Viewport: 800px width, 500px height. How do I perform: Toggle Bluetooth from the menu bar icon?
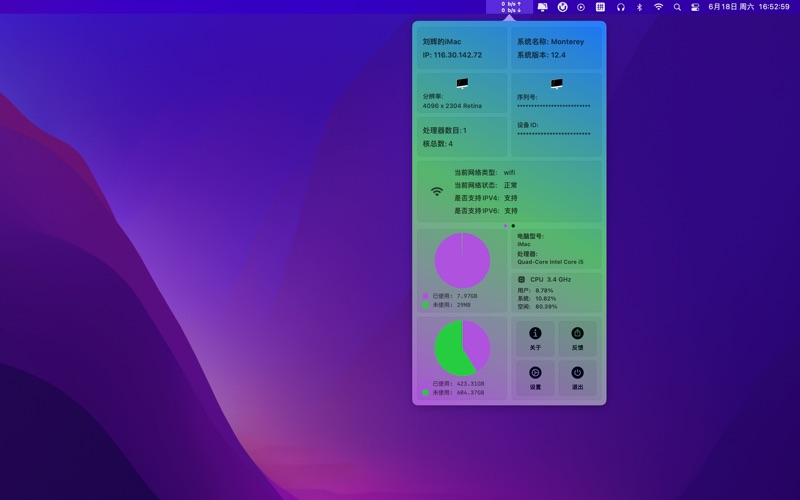click(639, 7)
